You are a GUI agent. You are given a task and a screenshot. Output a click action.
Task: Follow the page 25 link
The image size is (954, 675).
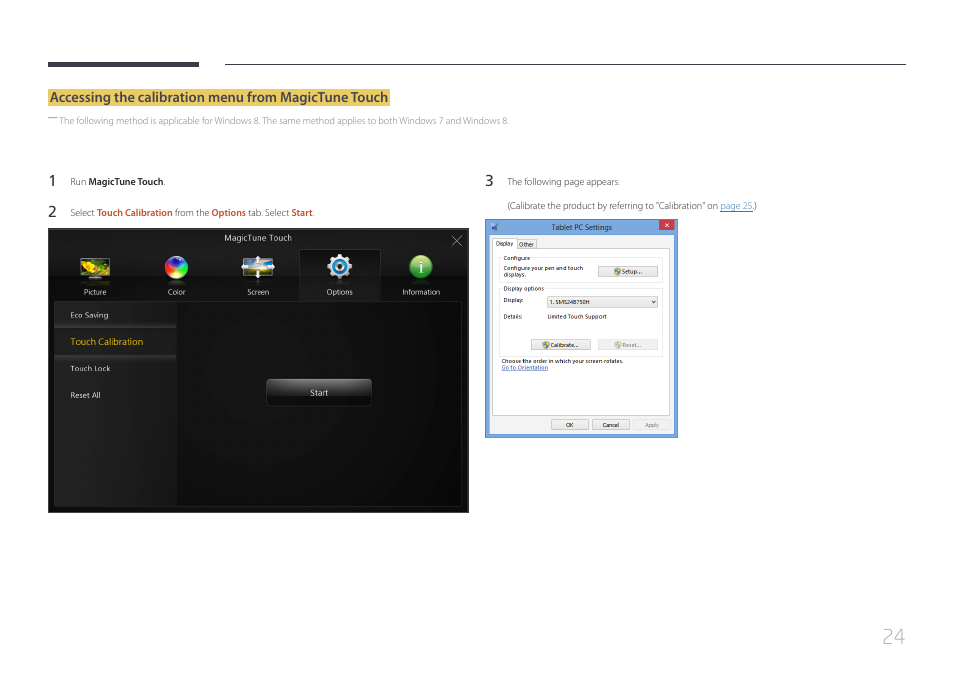[x=736, y=206]
